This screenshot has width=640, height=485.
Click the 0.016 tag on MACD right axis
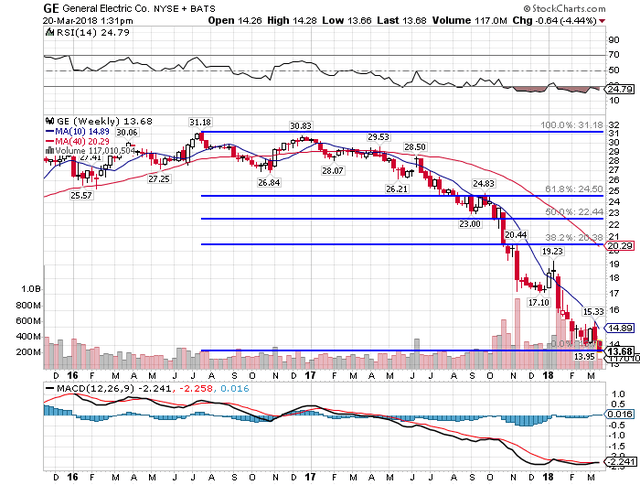621,414
